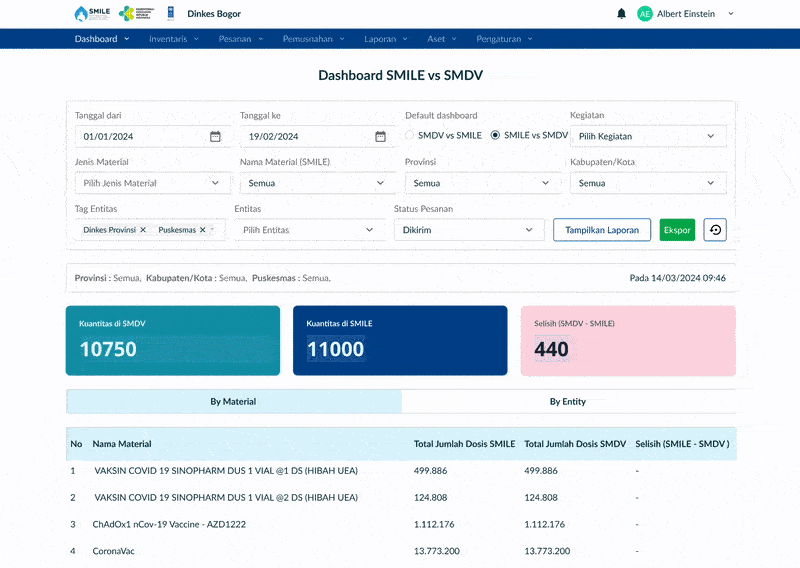Image resolution: width=800 pixels, height=568 pixels.
Task: Click the Kementerian Kesehatan logo
Action: 136,14
